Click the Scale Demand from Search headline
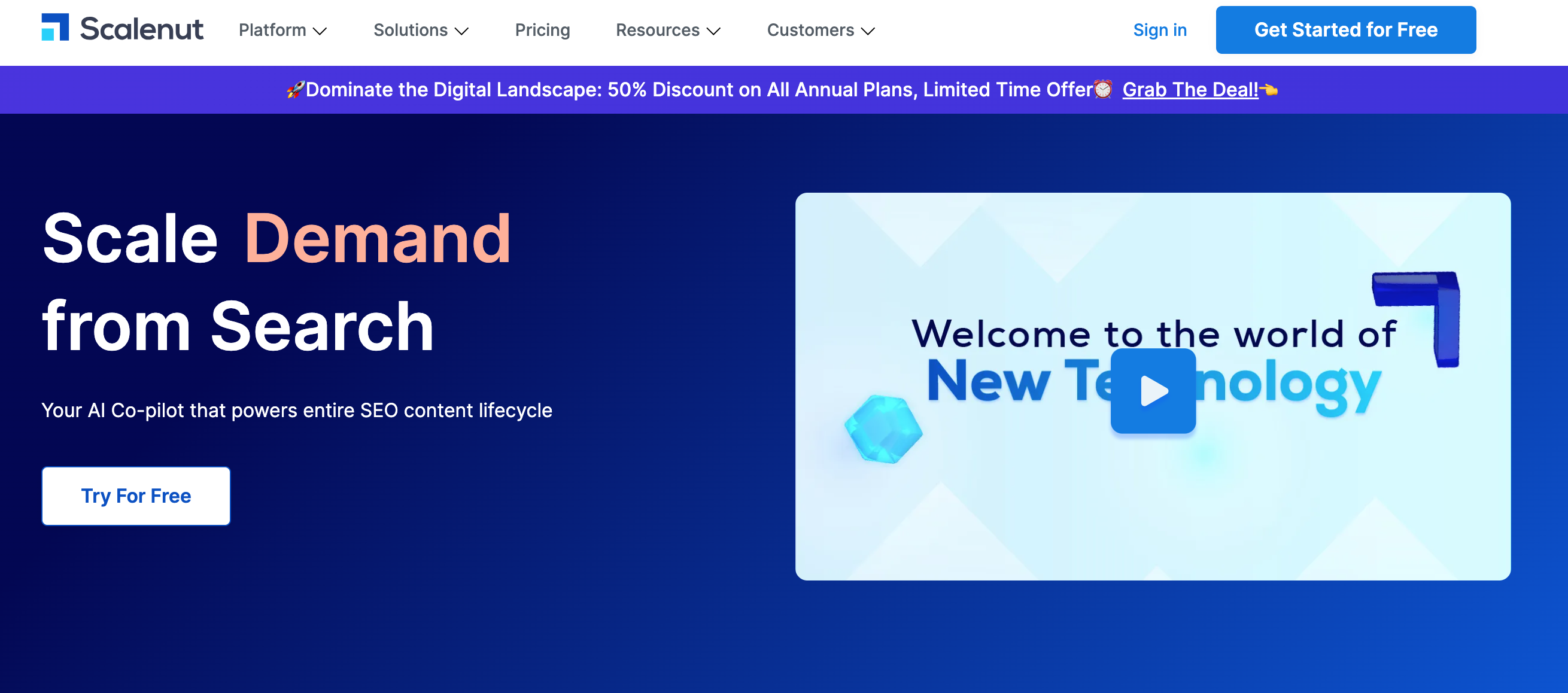The width and height of the screenshot is (1568, 693). [x=277, y=282]
